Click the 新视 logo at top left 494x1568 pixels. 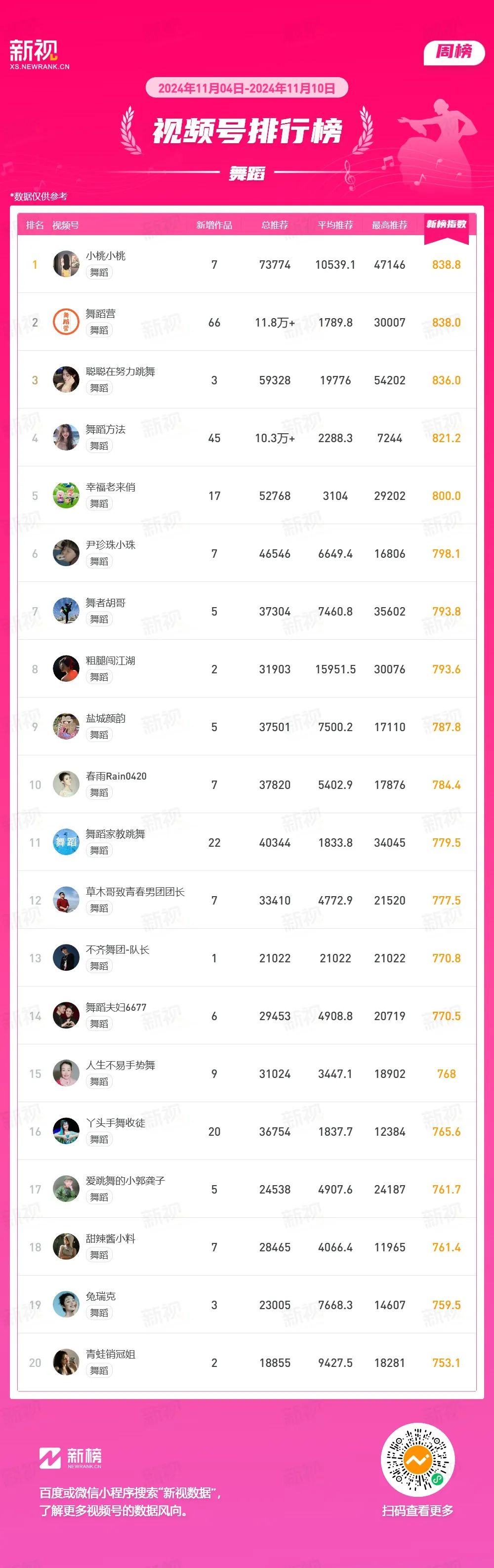[x=39, y=55]
